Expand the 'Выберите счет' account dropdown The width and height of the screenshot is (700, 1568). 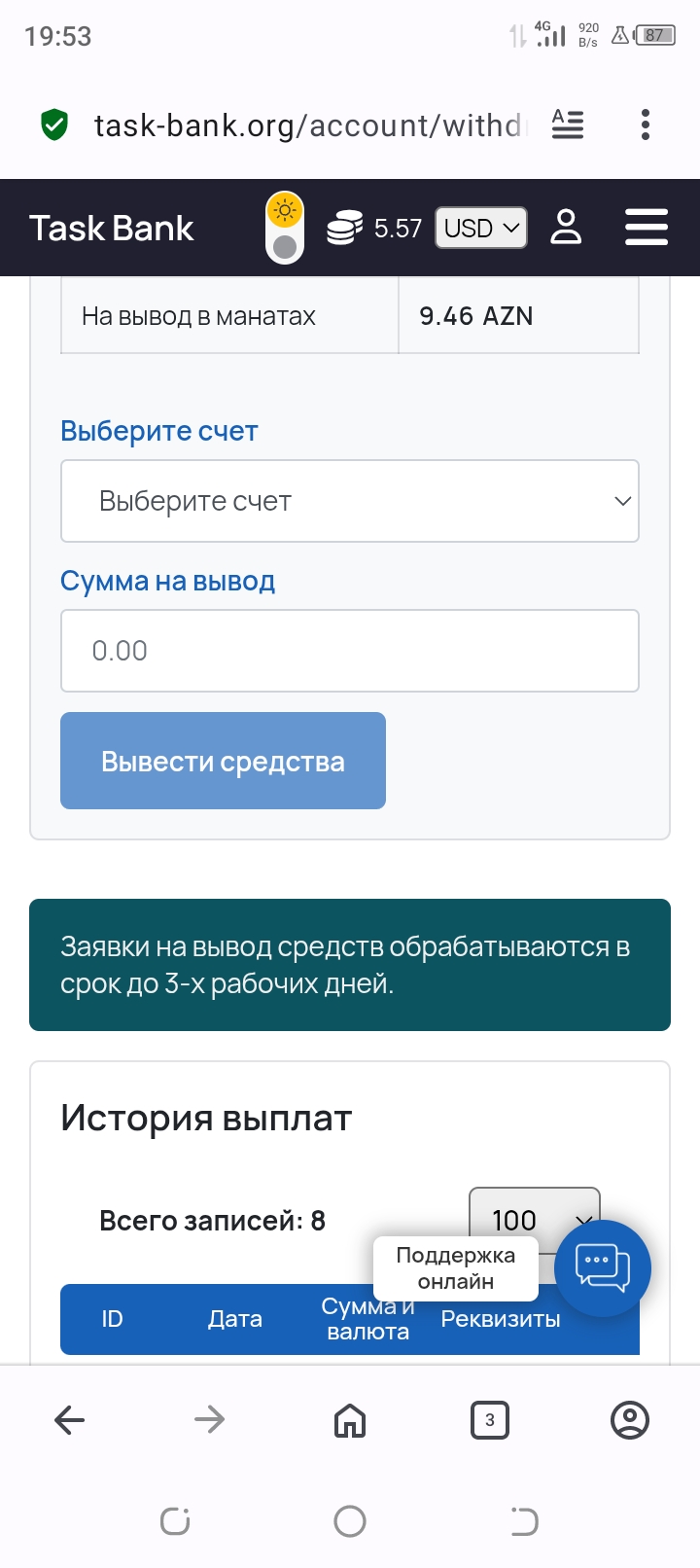350,501
